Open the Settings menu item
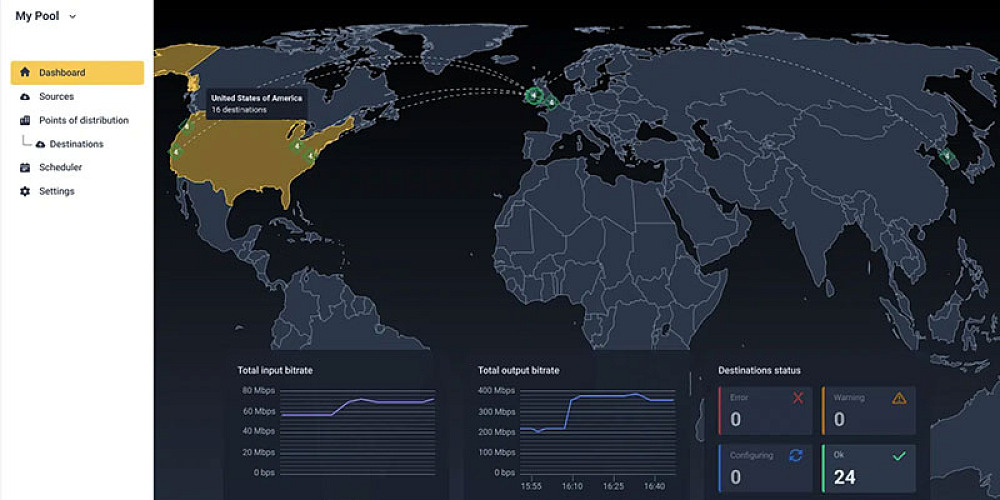1000x500 pixels. pos(57,192)
